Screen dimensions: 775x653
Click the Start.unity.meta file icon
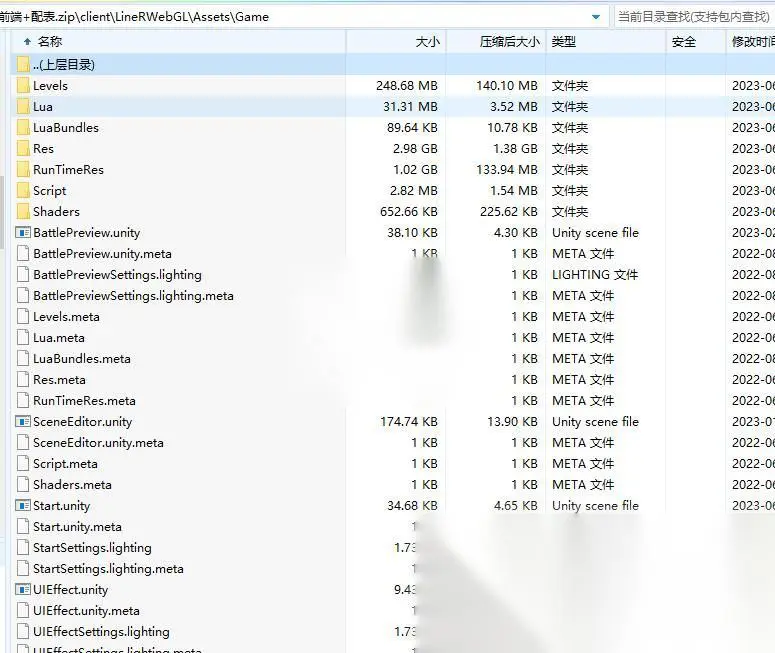[23, 526]
